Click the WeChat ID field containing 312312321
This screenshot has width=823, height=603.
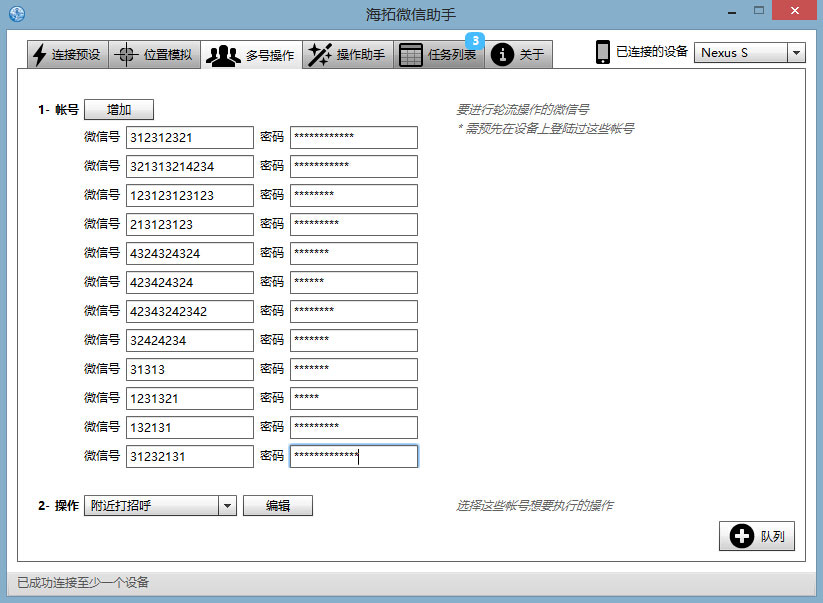tap(190, 138)
